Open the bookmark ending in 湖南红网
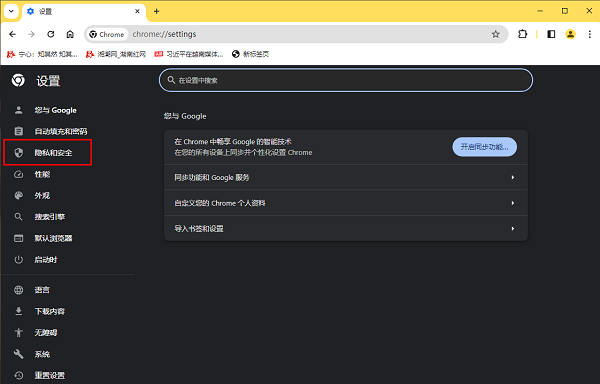The width and height of the screenshot is (600, 384). pos(116,54)
